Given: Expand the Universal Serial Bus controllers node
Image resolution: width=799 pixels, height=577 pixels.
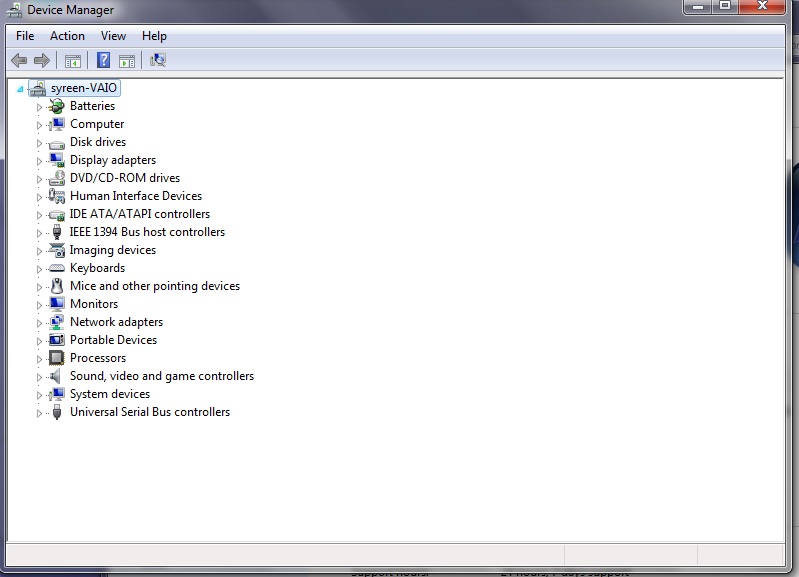Looking at the screenshot, I should 40,413.
